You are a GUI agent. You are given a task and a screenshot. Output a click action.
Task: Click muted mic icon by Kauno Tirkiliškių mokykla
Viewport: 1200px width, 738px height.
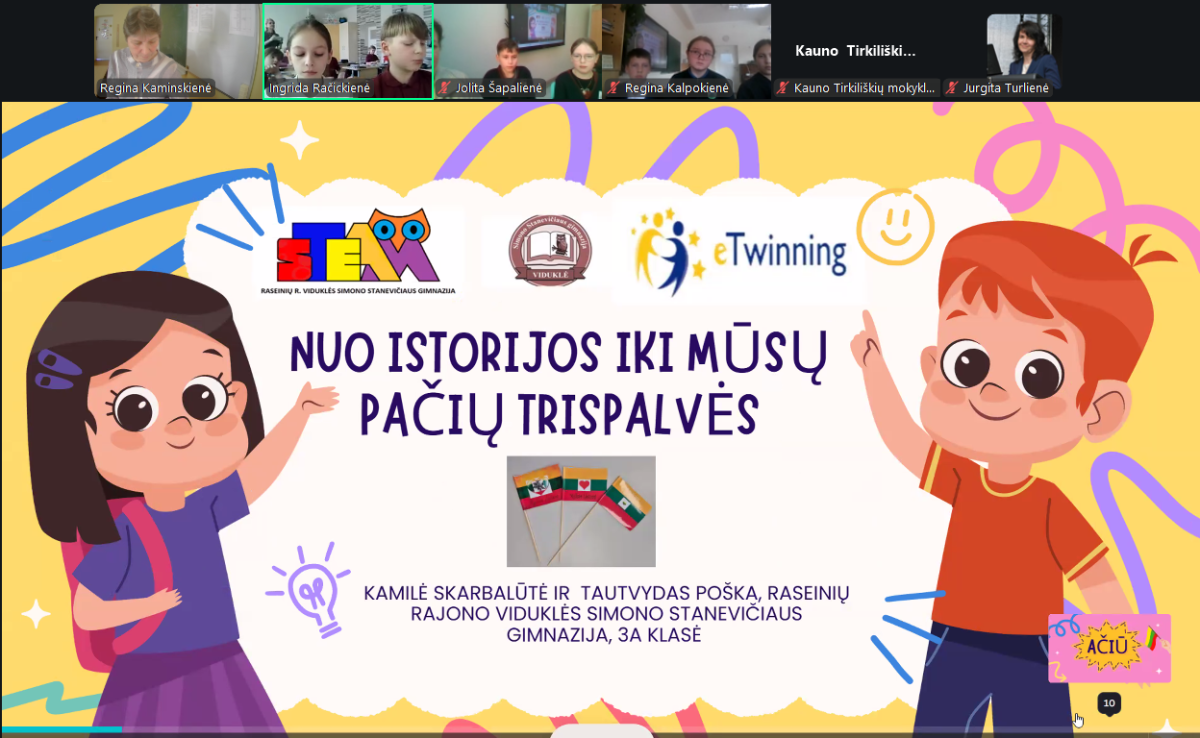click(x=783, y=88)
